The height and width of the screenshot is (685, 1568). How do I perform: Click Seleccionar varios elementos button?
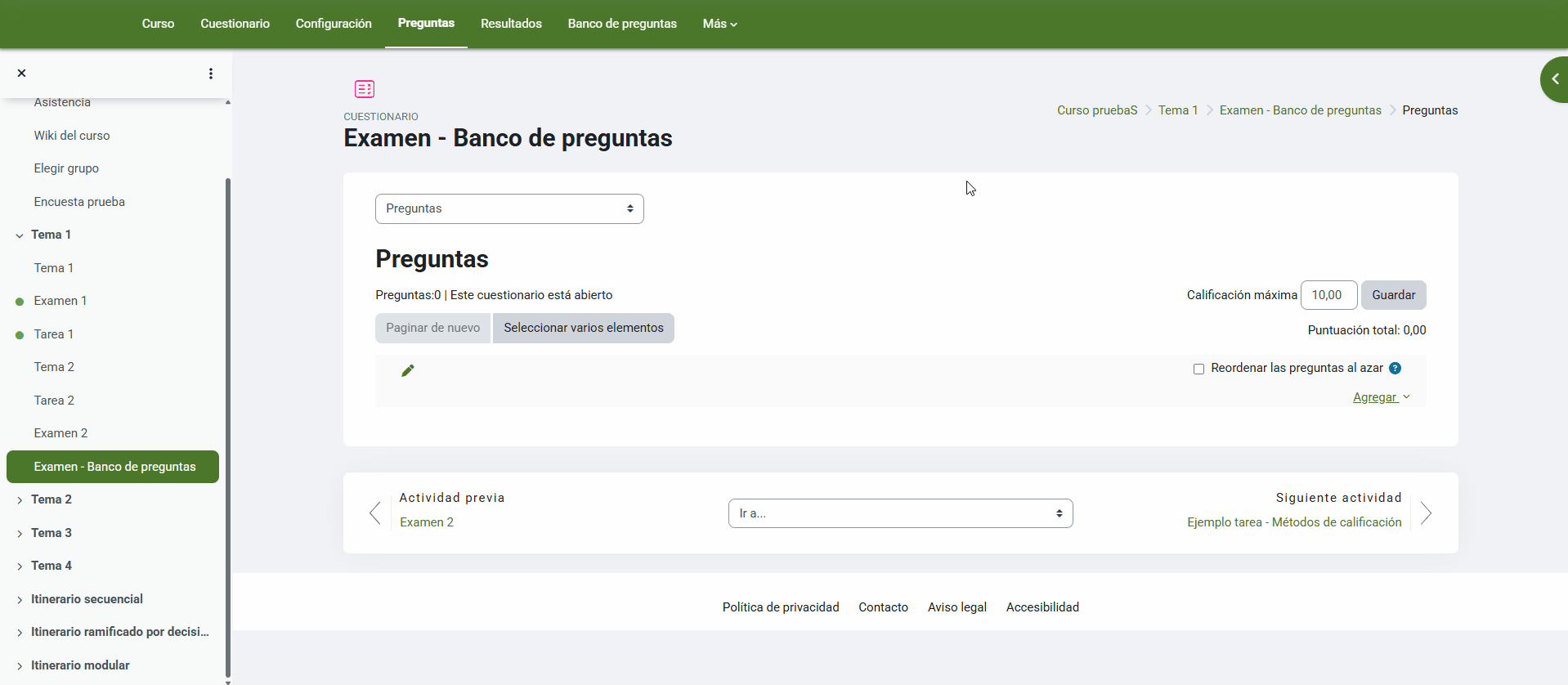point(583,329)
